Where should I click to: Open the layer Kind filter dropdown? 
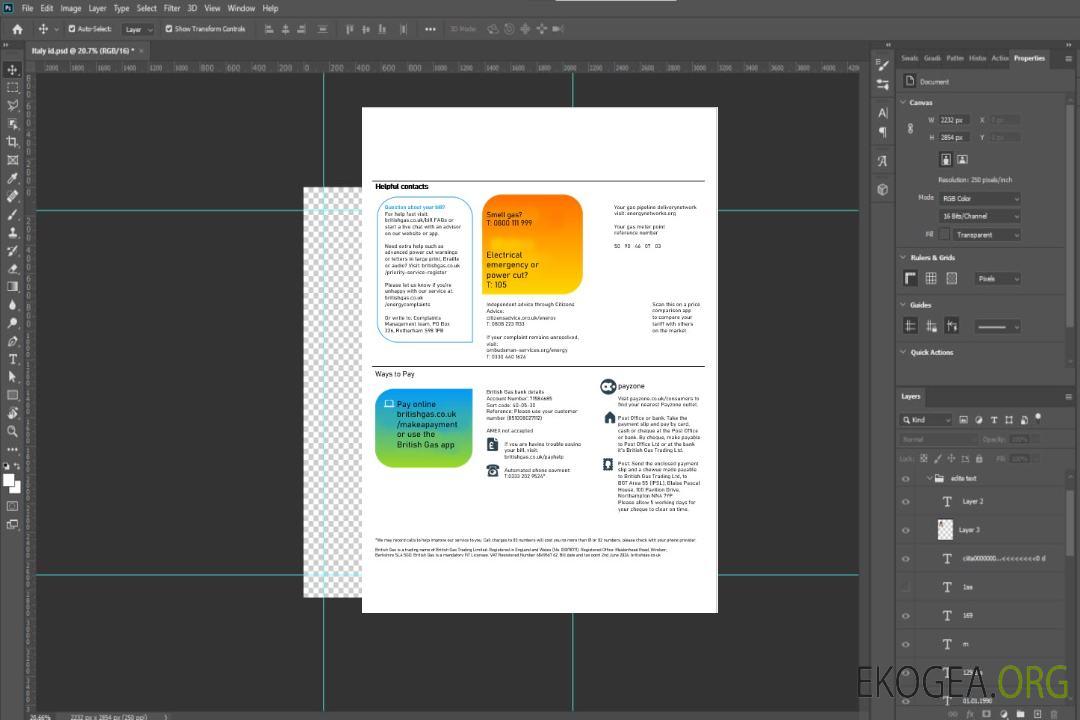(926, 420)
